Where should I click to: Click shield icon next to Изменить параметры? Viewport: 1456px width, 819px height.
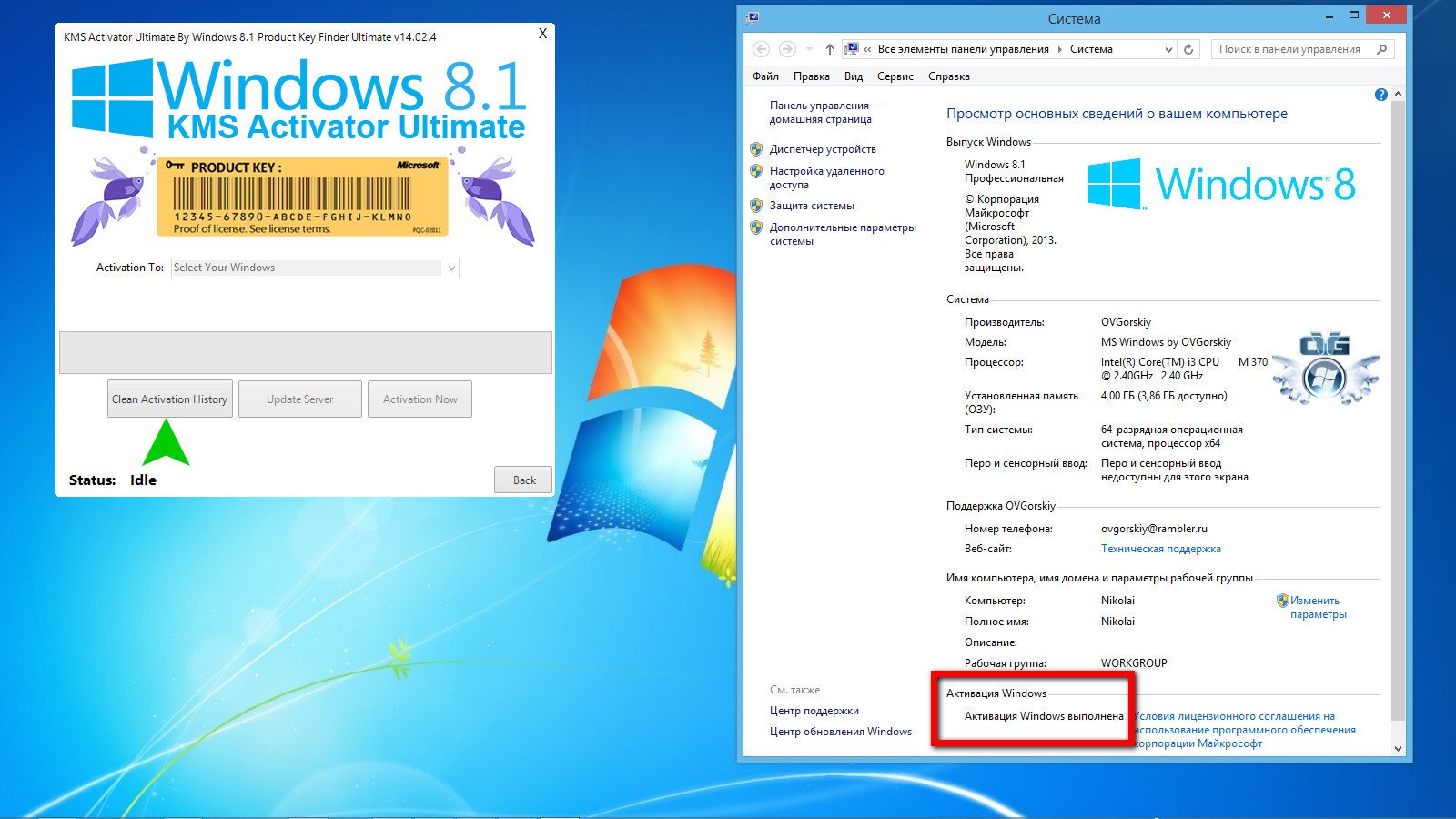click(1283, 601)
